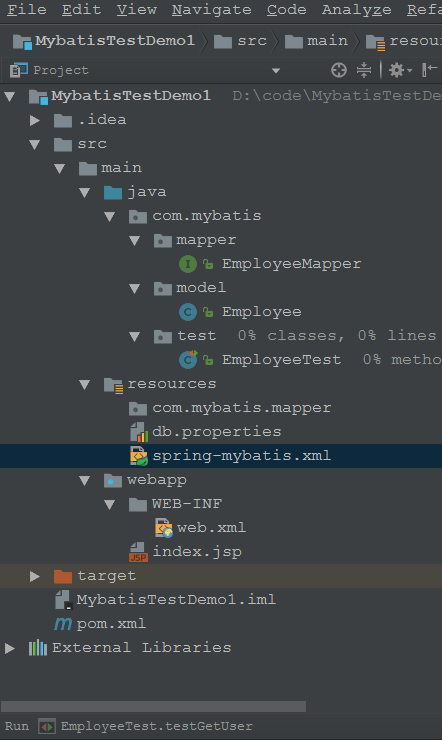Screen dimensions: 442x740
Task: Select index.jsp file
Action: 197,552
